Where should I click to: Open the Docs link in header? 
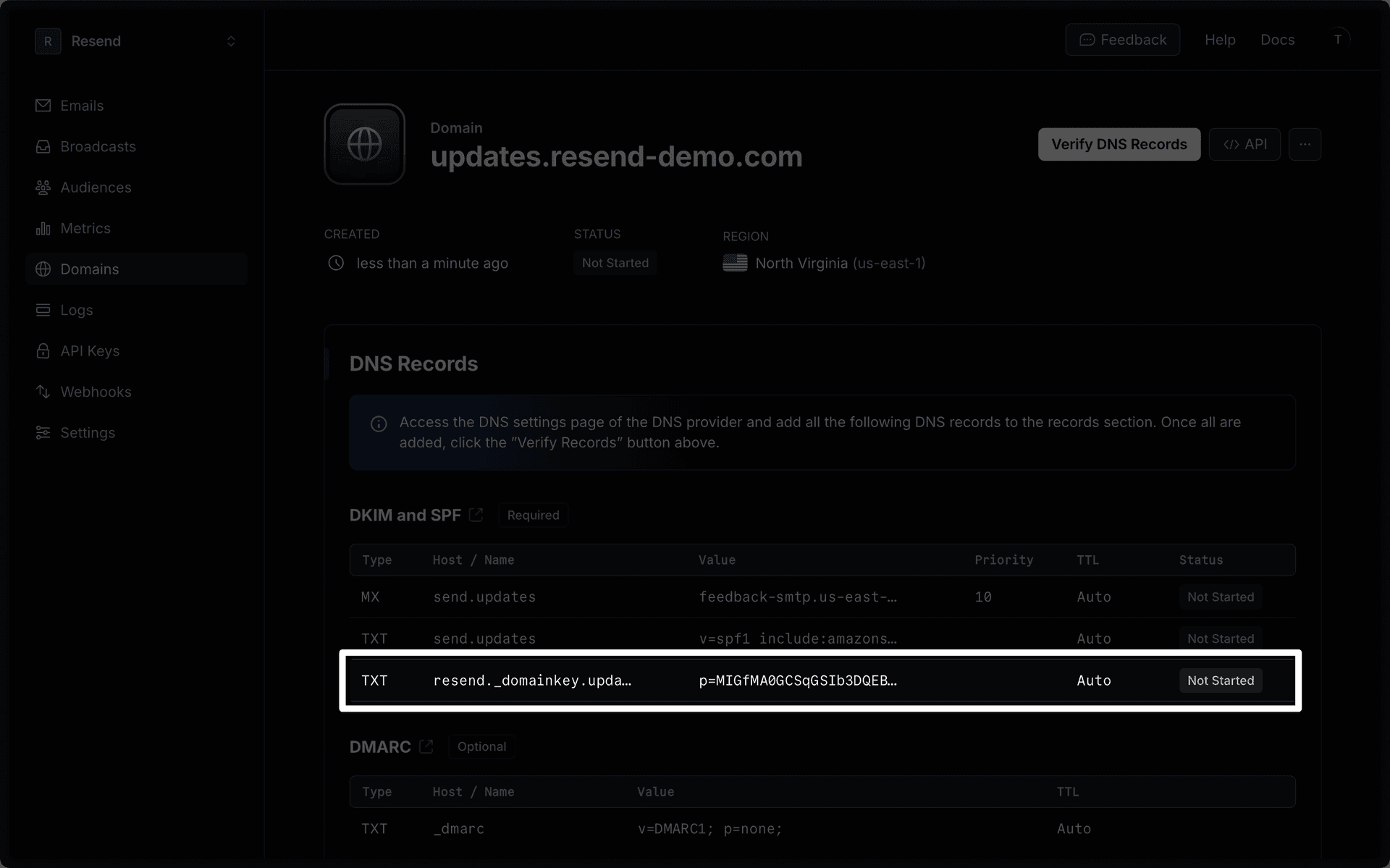point(1277,40)
